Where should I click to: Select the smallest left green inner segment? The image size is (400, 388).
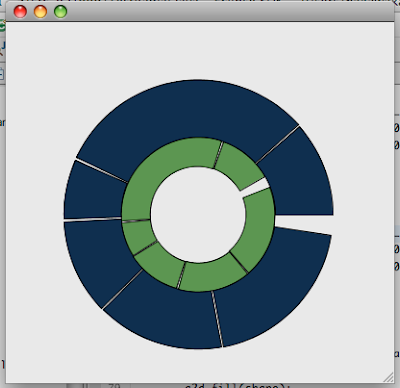pyautogui.click(x=138, y=236)
